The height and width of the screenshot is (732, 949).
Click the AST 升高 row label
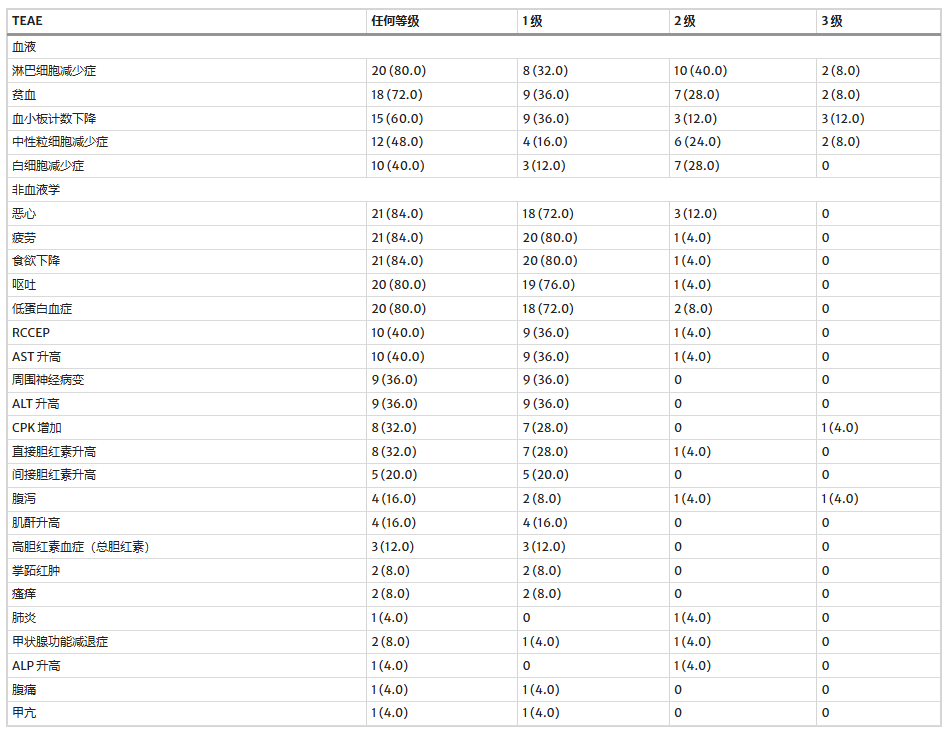coord(36,356)
